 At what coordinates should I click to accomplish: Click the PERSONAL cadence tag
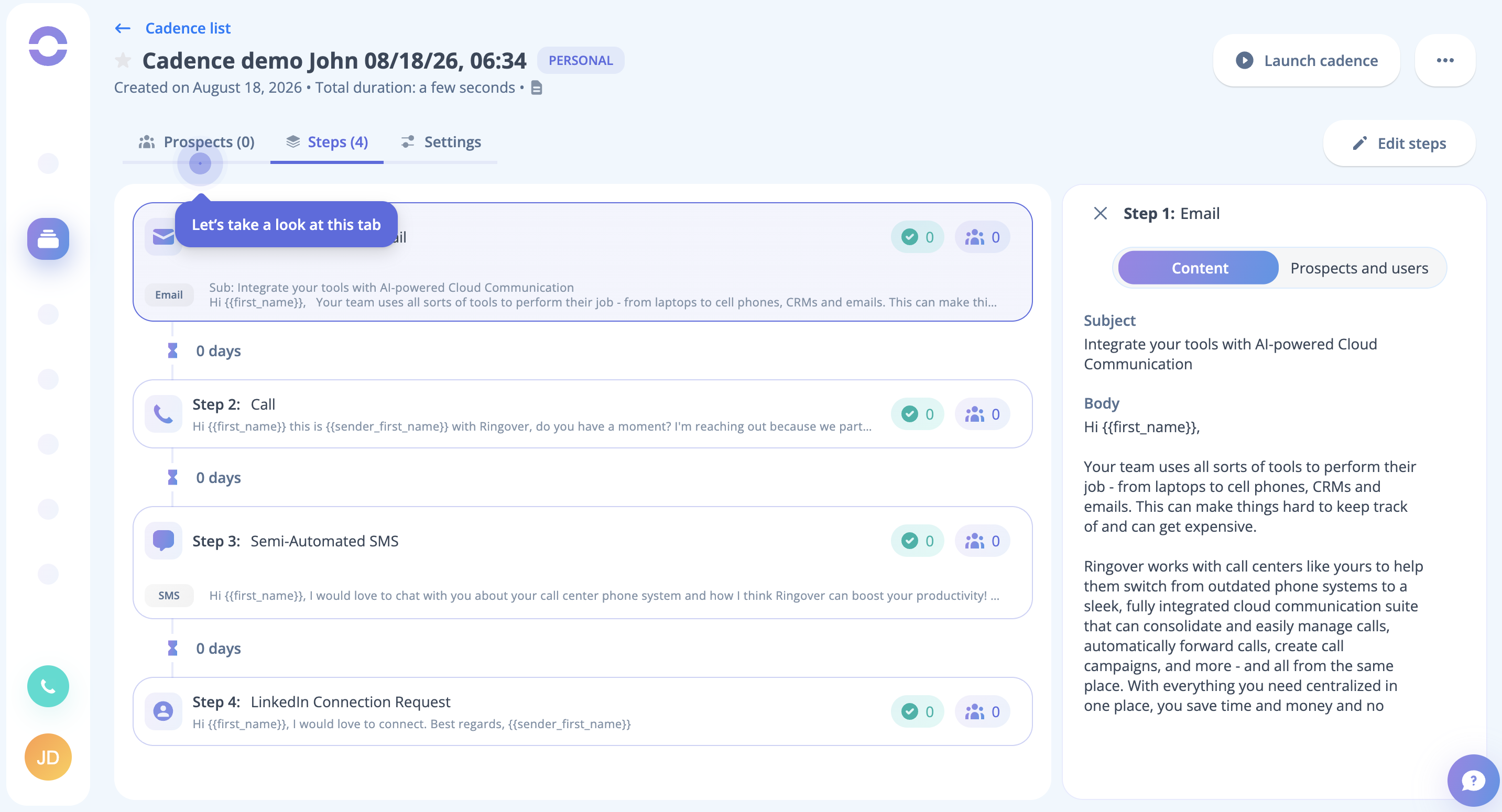pyautogui.click(x=580, y=60)
